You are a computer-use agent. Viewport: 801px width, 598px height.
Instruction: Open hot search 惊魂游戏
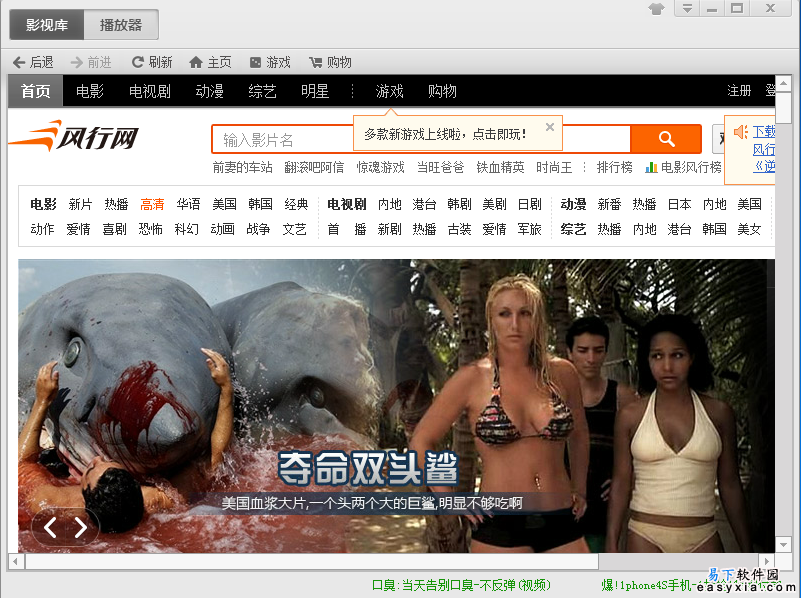380,168
